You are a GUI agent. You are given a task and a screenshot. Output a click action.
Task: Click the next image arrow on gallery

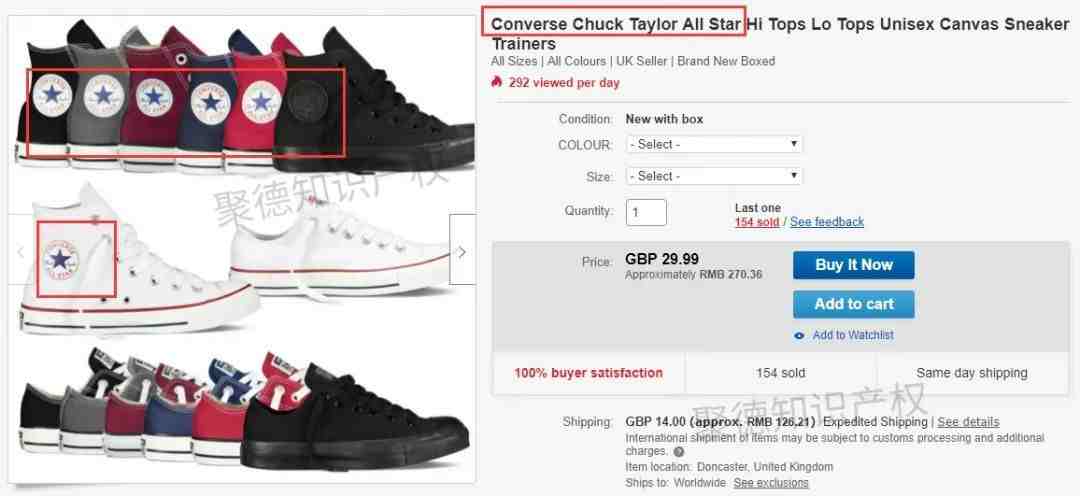click(x=462, y=249)
